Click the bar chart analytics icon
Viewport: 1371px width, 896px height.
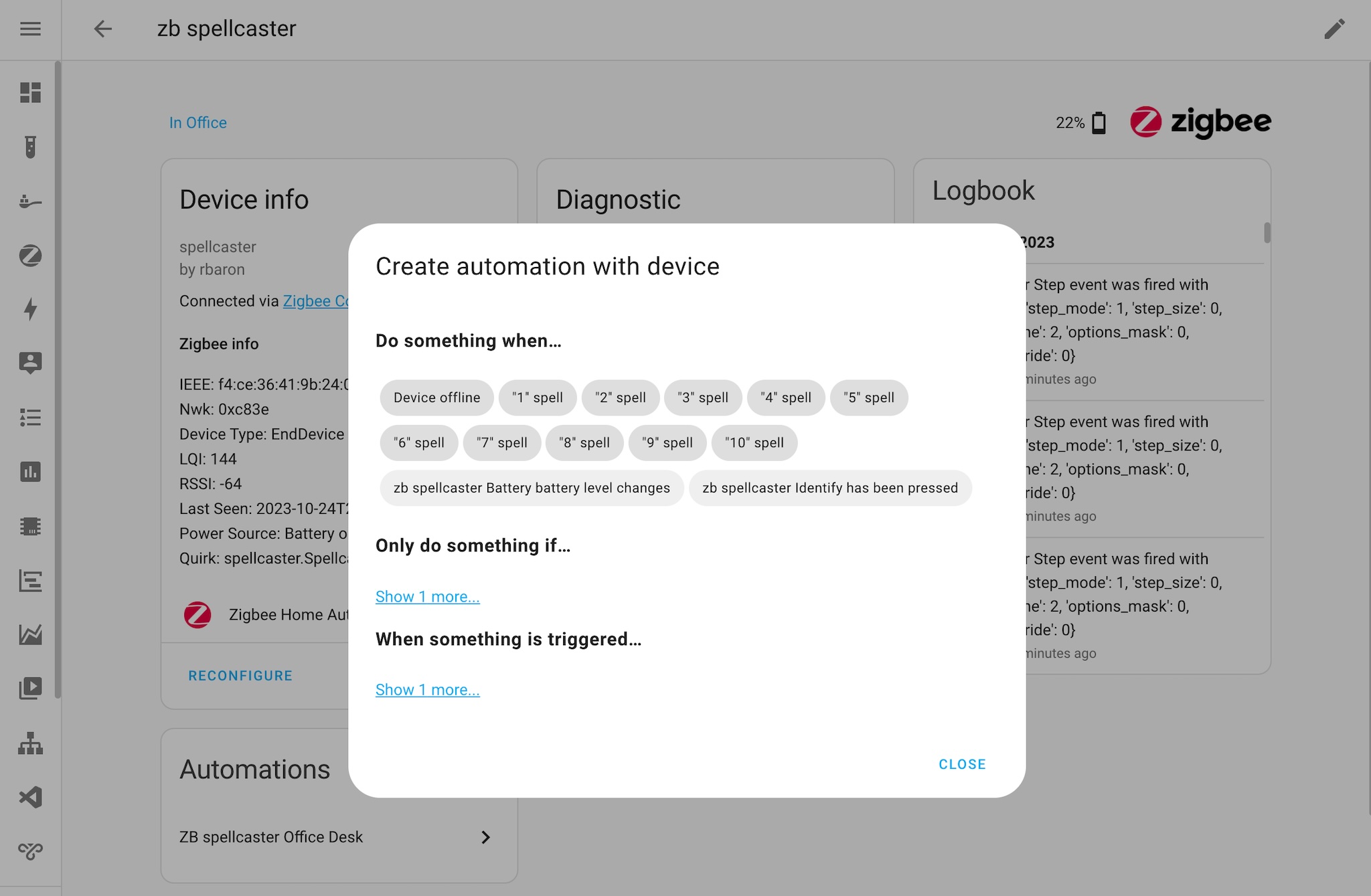pyautogui.click(x=29, y=472)
